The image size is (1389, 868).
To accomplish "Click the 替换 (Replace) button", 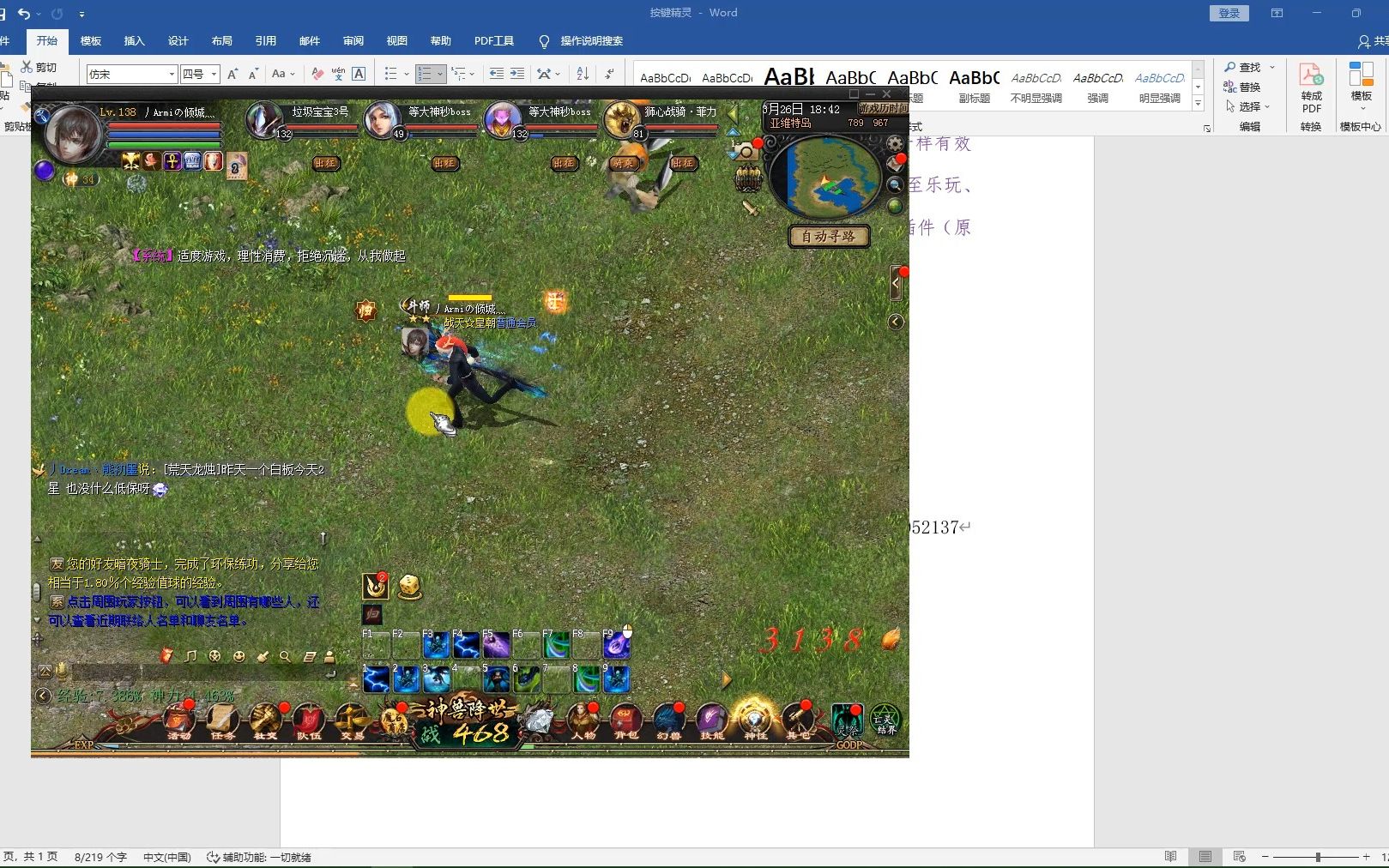I will (x=1242, y=87).
